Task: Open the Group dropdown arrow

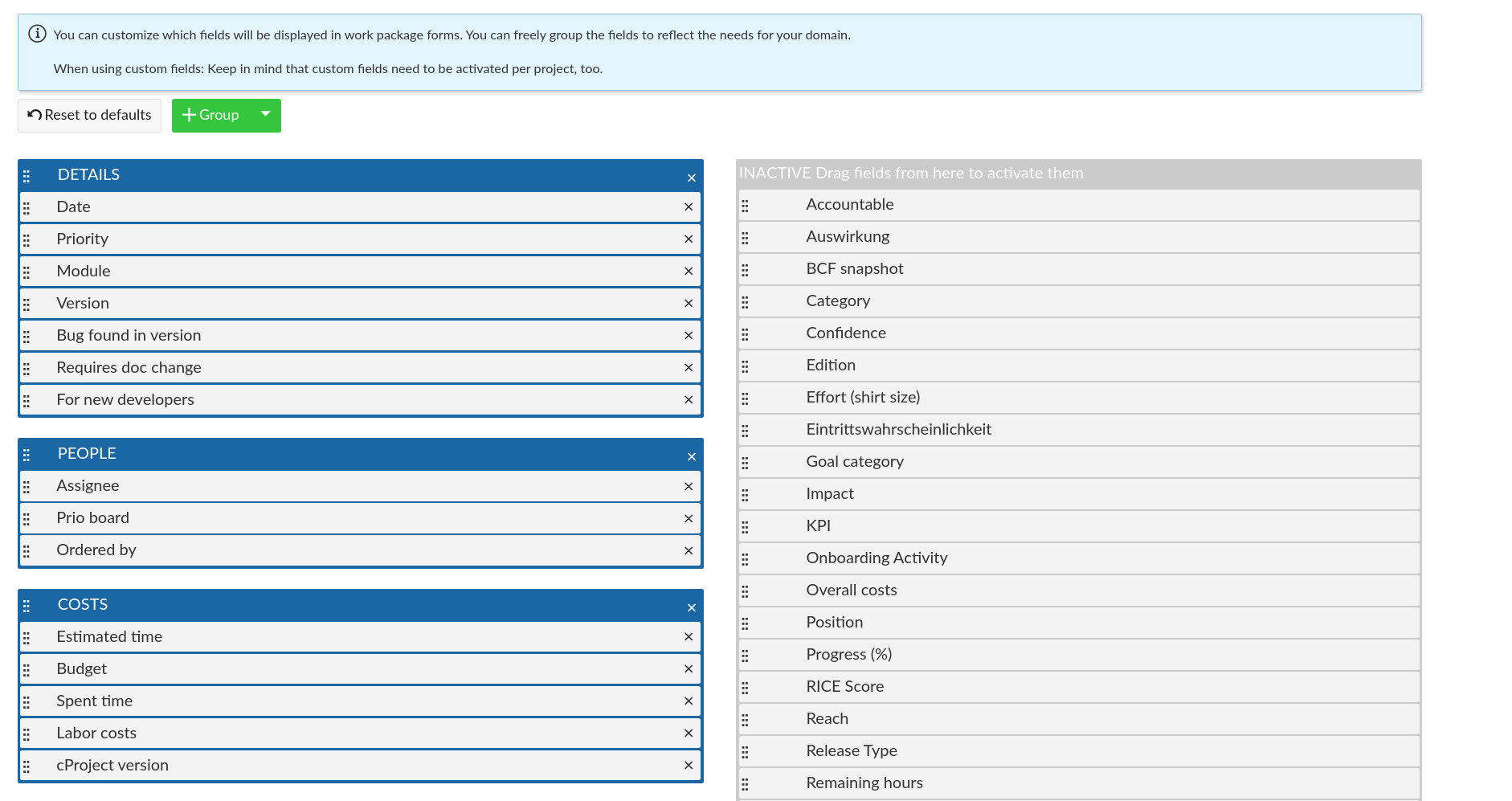Action: 265,115
